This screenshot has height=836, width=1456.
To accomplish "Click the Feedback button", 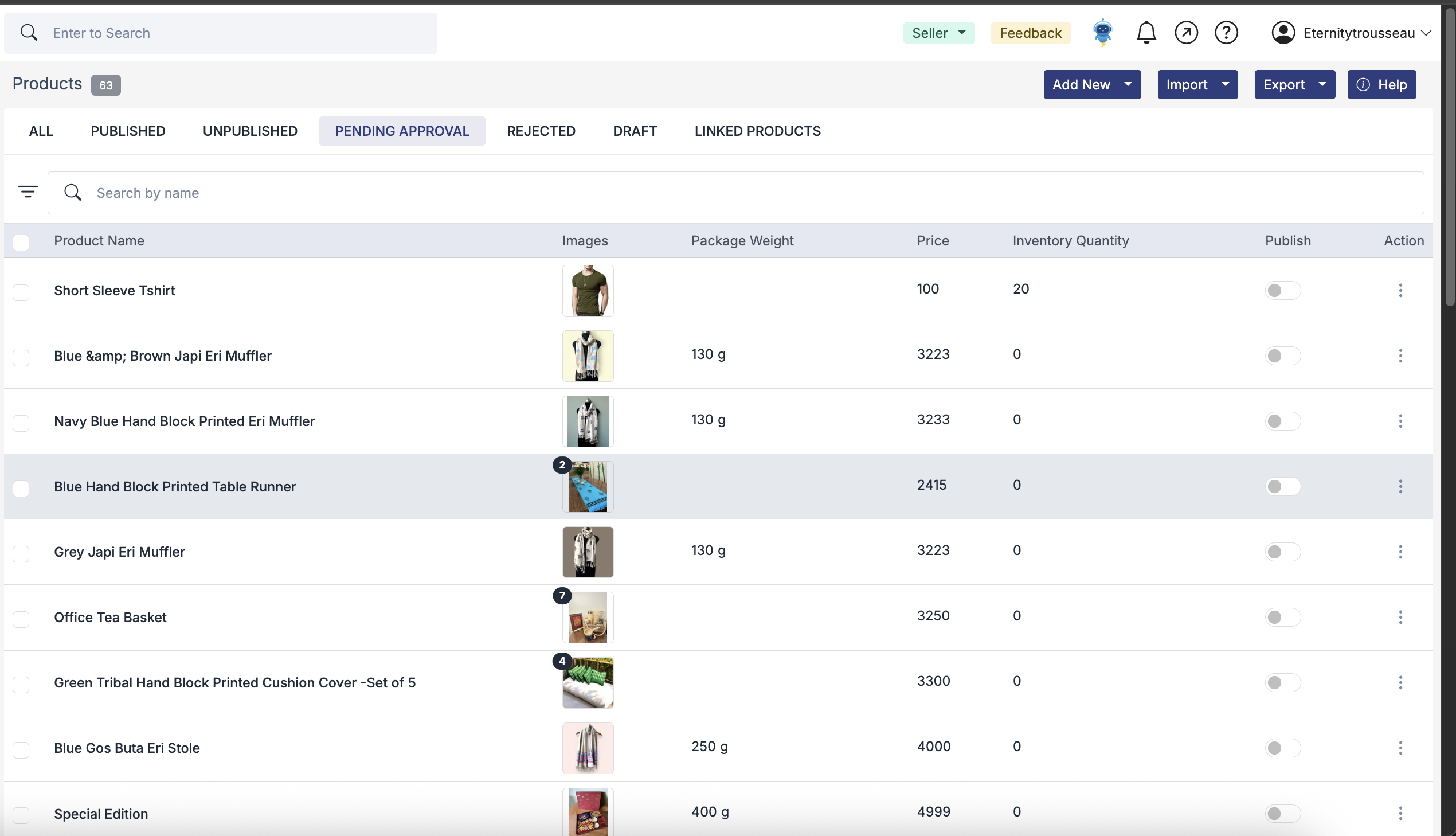I will tap(1030, 33).
